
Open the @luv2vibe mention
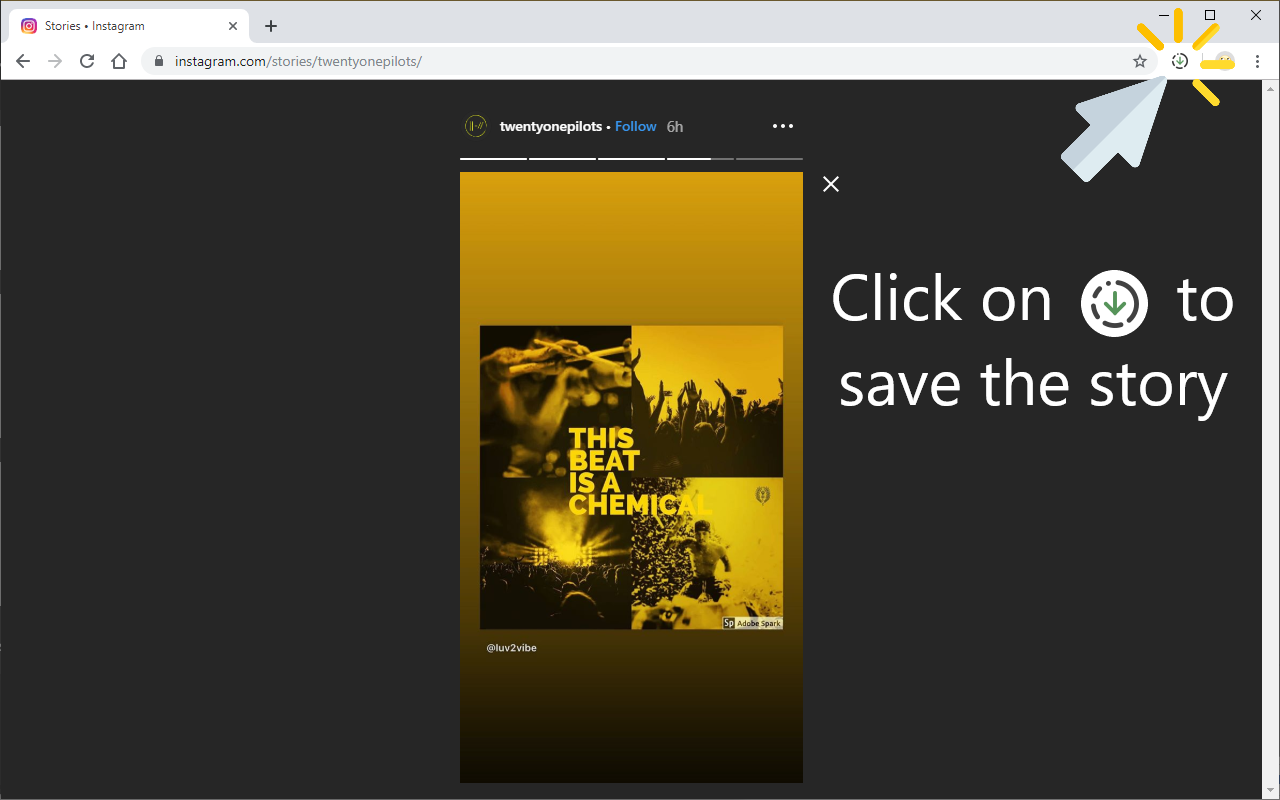click(x=511, y=647)
